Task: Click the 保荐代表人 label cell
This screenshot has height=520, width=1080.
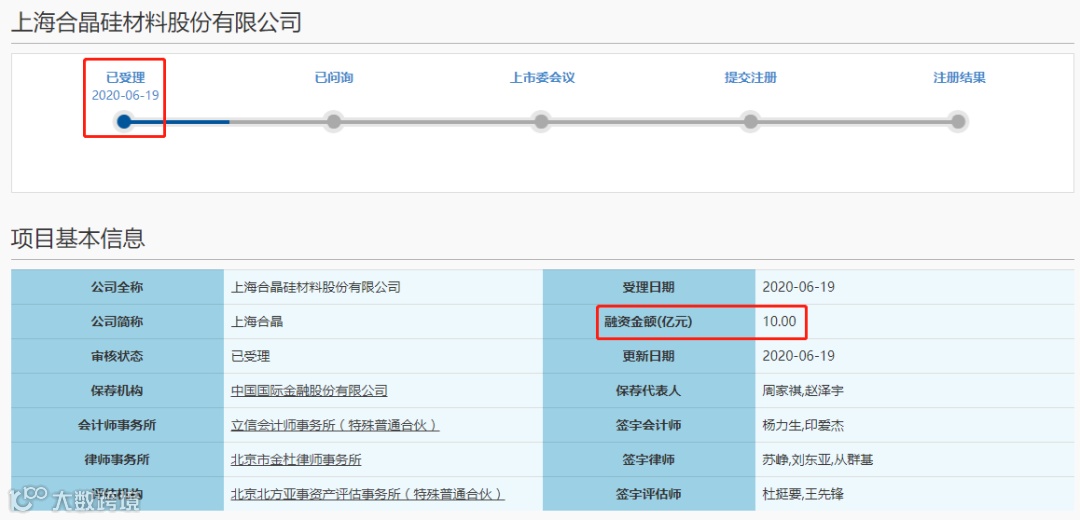Action: (x=649, y=391)
